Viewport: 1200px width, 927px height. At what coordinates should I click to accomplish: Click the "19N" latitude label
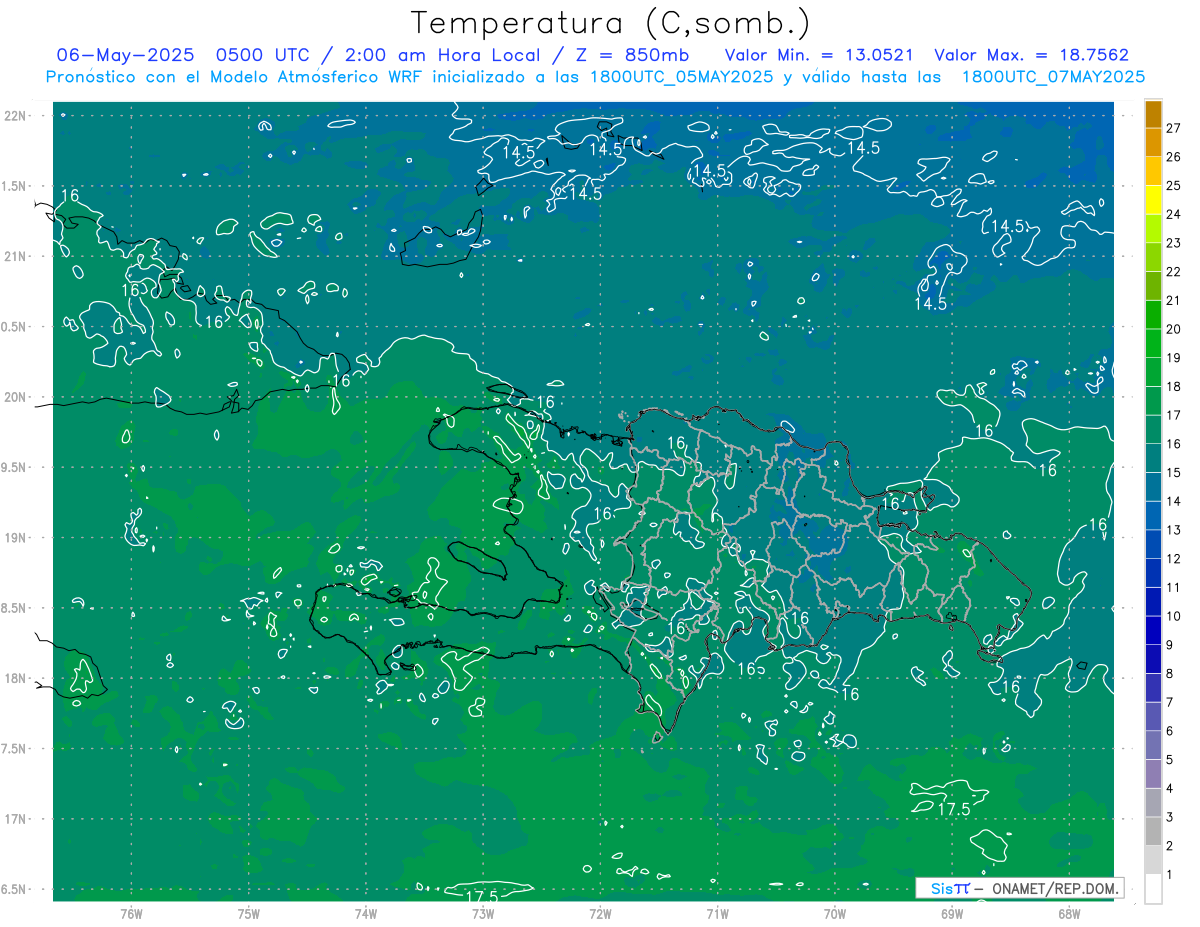pyautogui.click(x=16, y=538)
